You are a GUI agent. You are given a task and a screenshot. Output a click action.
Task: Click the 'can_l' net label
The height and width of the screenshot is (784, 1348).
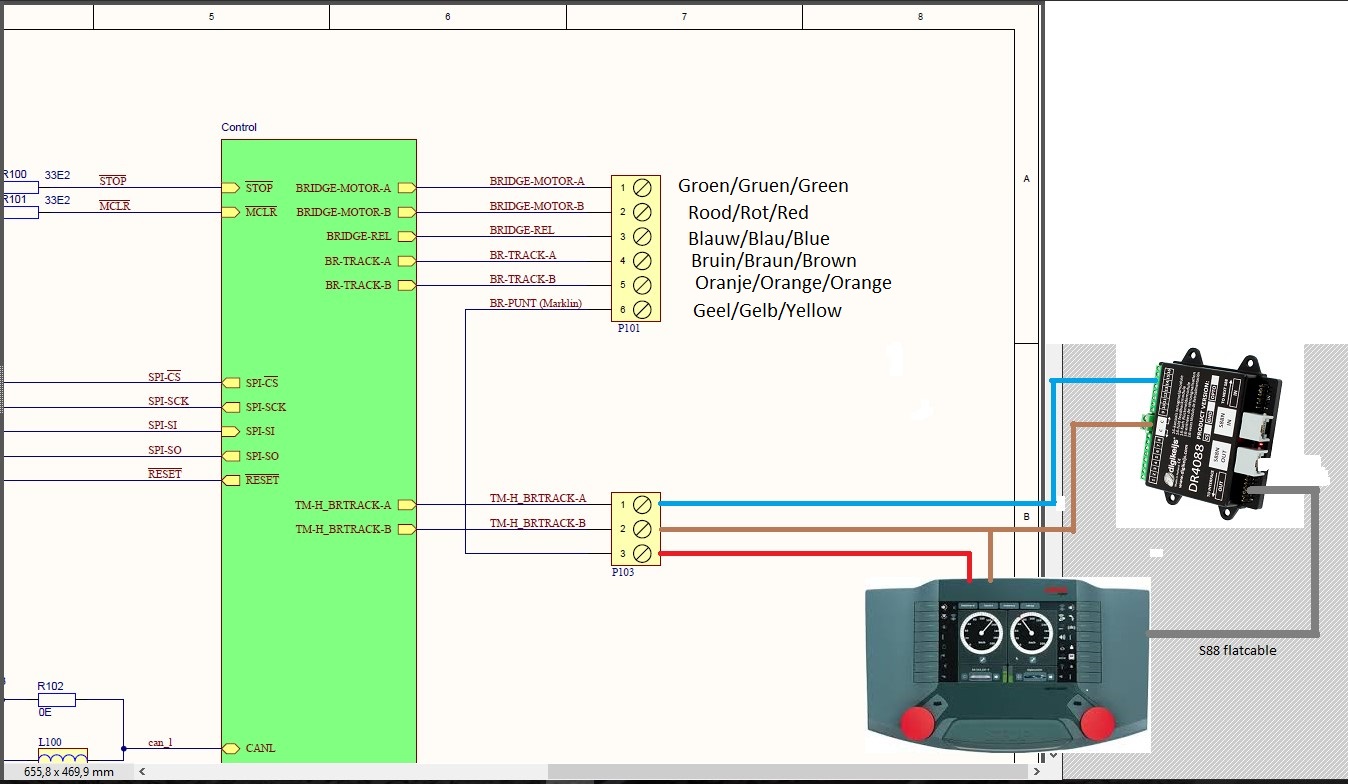[160, 741]
